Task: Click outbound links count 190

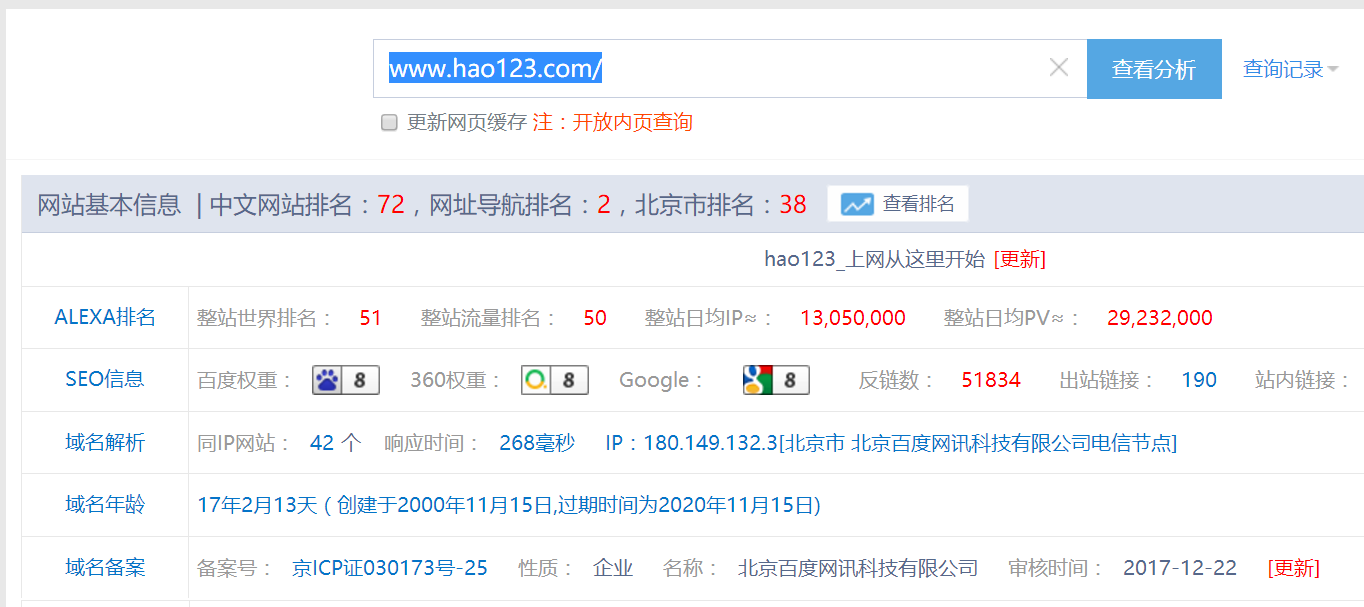Action: pos(1199,380)
